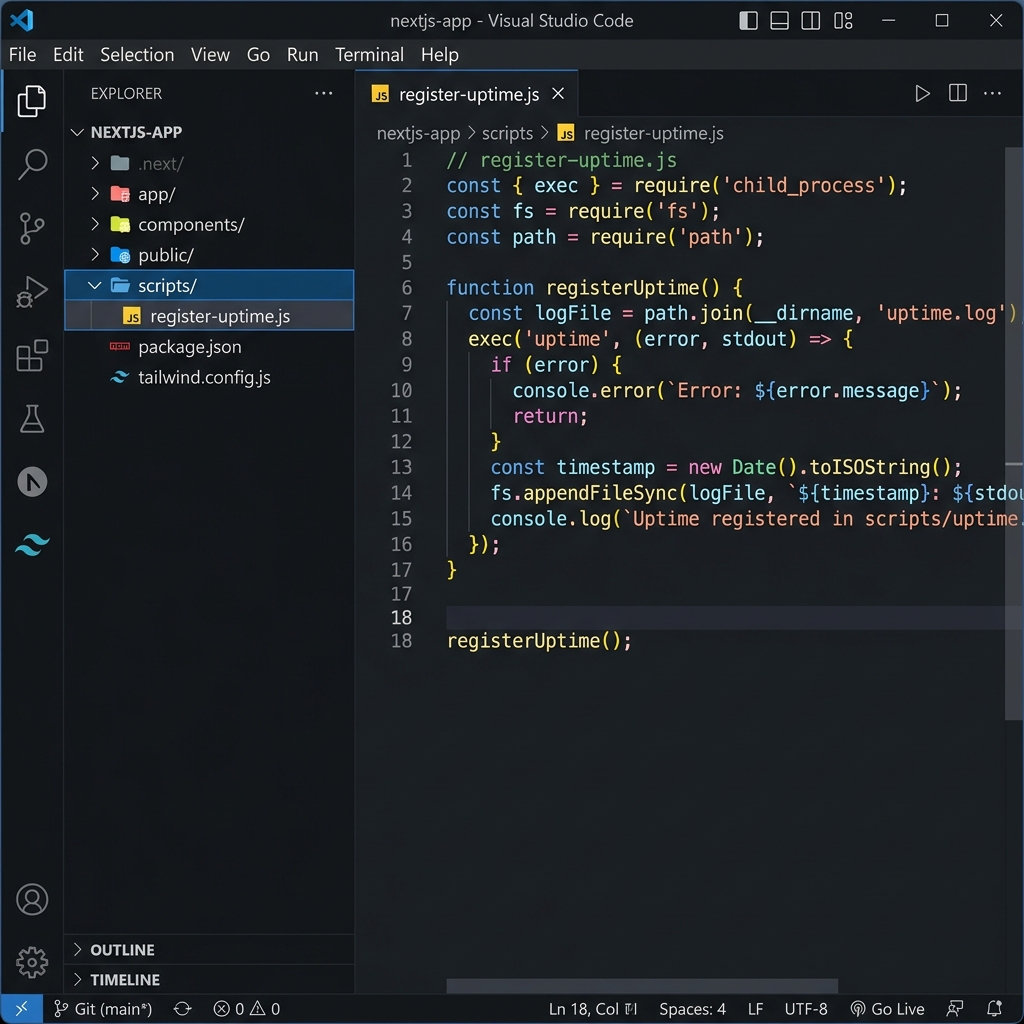Screen dimensions: 1024x1024
Task: Open the Next.js extension view
Action: [x=31, y=483]
